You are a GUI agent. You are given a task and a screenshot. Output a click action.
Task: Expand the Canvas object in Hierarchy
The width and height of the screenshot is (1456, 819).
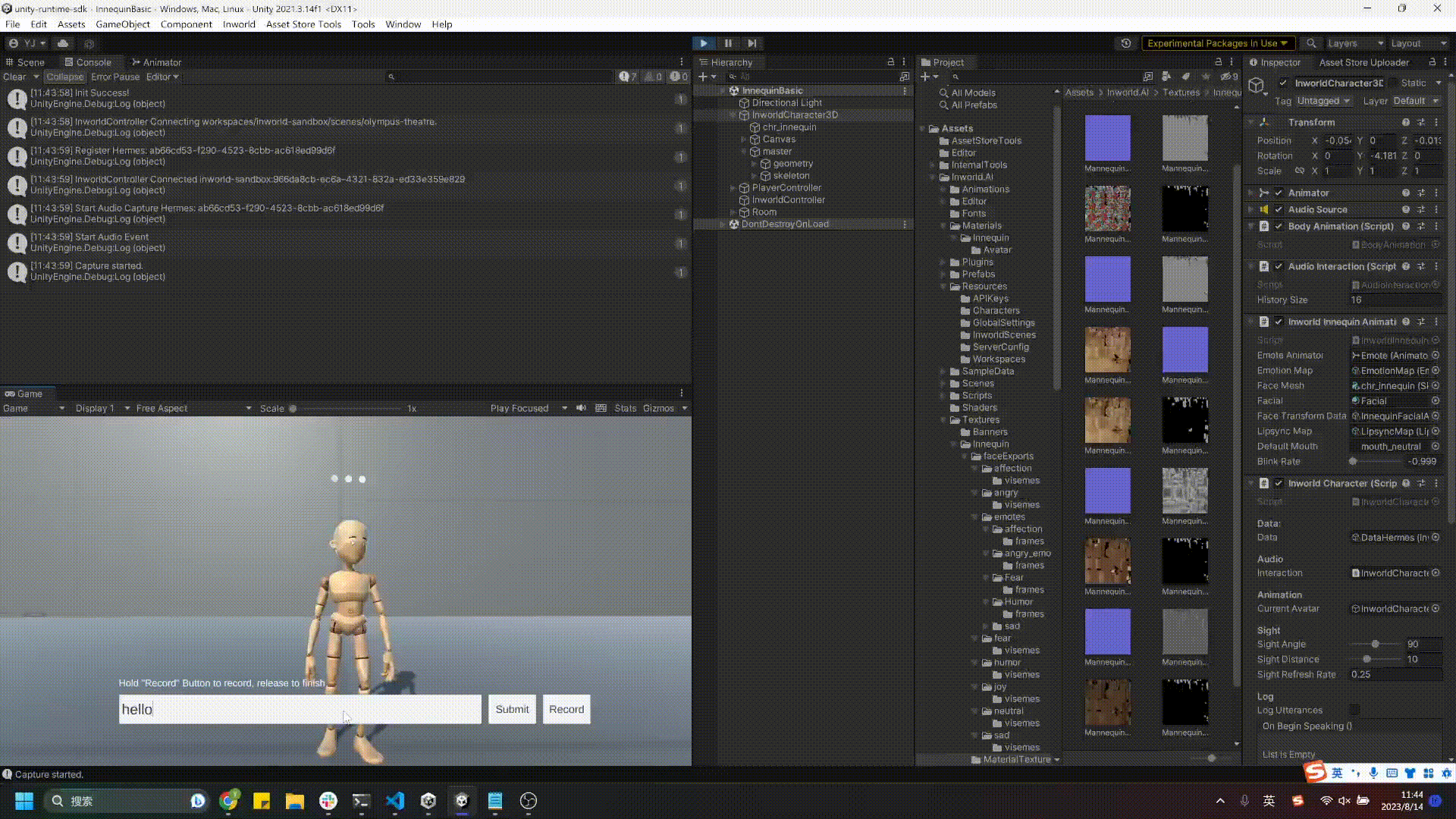(x=744, y=140)
